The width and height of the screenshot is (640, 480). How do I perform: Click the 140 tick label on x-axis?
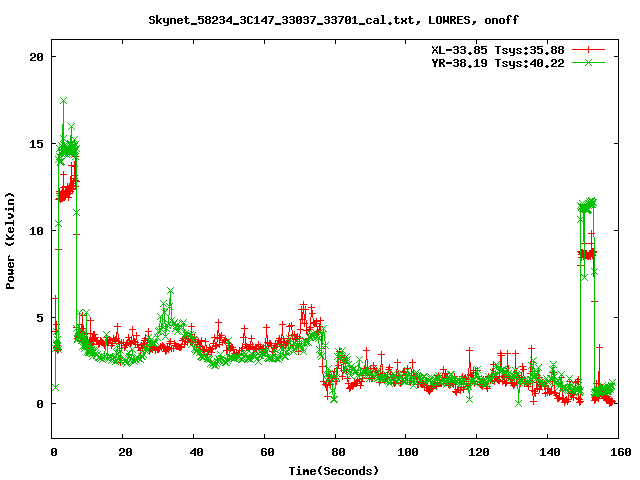click(548, 452)
